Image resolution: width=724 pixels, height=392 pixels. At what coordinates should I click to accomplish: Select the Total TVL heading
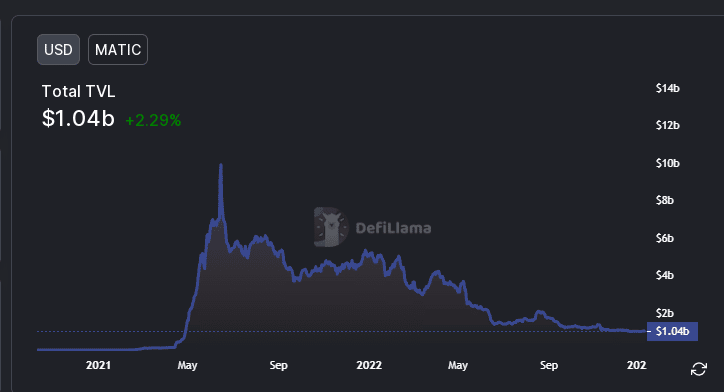[x=78, y=91]
